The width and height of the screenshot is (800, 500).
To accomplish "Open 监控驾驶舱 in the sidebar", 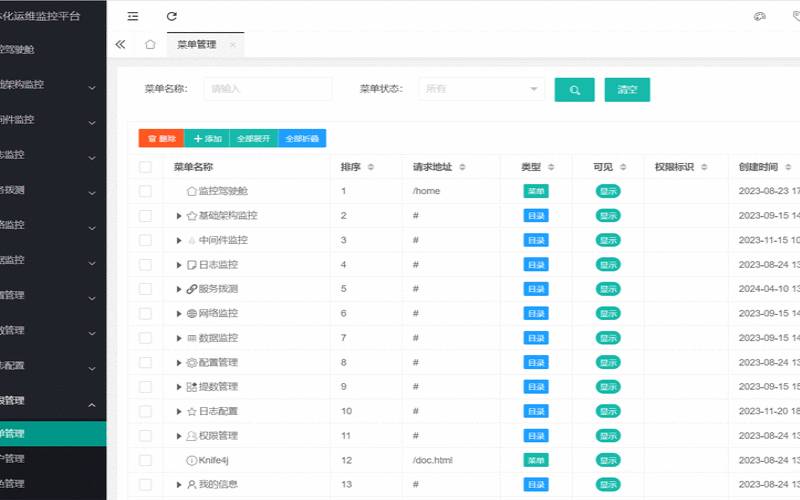I will coord(53,49).
